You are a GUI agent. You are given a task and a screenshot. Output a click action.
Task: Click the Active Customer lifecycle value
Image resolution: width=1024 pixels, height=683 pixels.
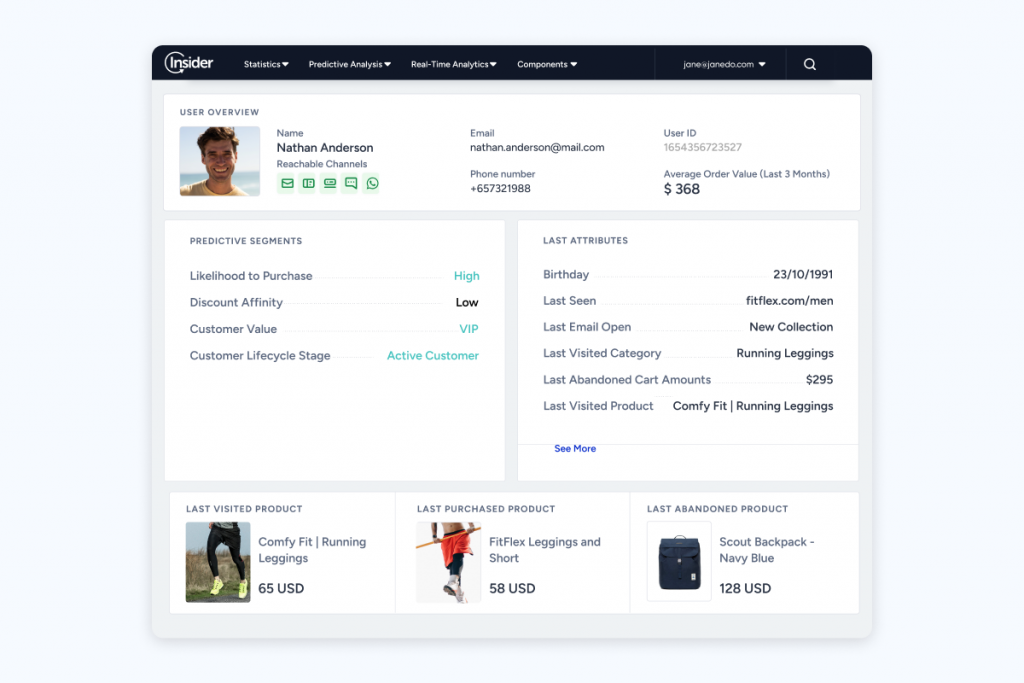[x=432, y=356]
